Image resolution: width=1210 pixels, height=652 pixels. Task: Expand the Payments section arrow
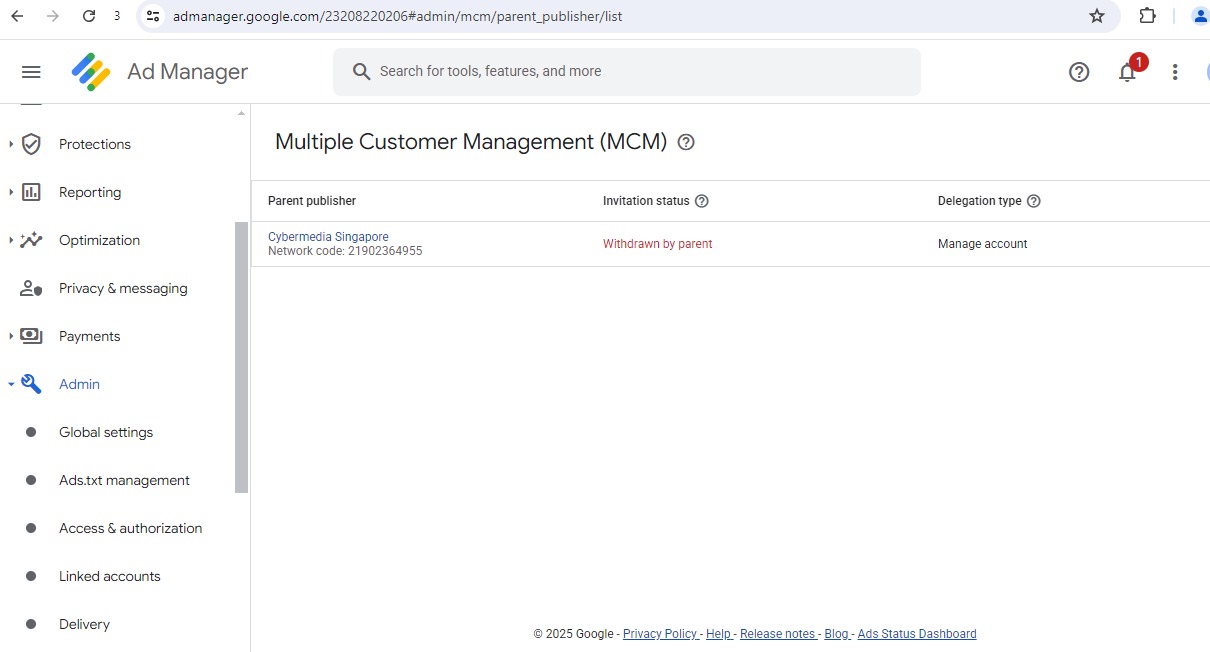pos(11,336)
